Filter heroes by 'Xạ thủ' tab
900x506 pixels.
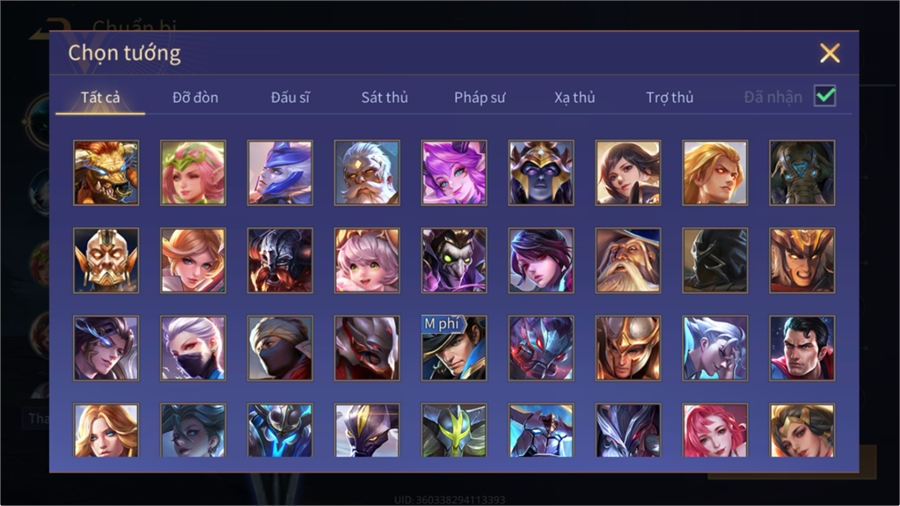tap(575, 98)
